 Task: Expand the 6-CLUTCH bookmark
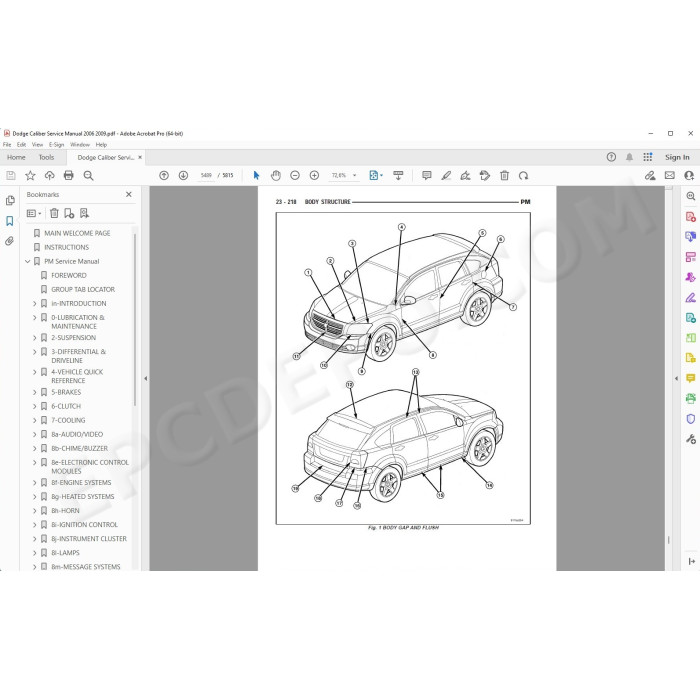[35, 406]
